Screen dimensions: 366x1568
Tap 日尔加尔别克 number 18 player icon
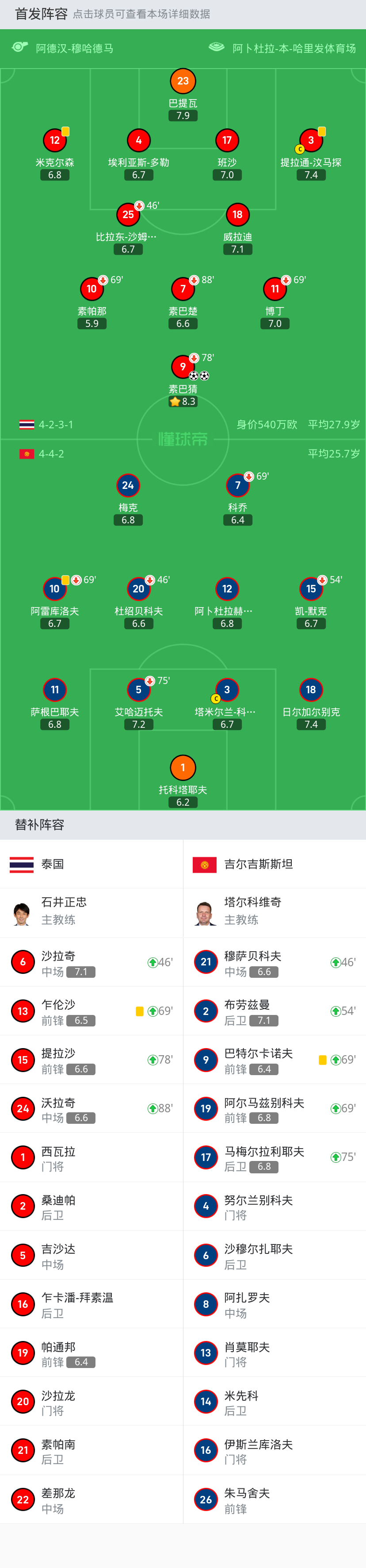(x=311, y=690)
